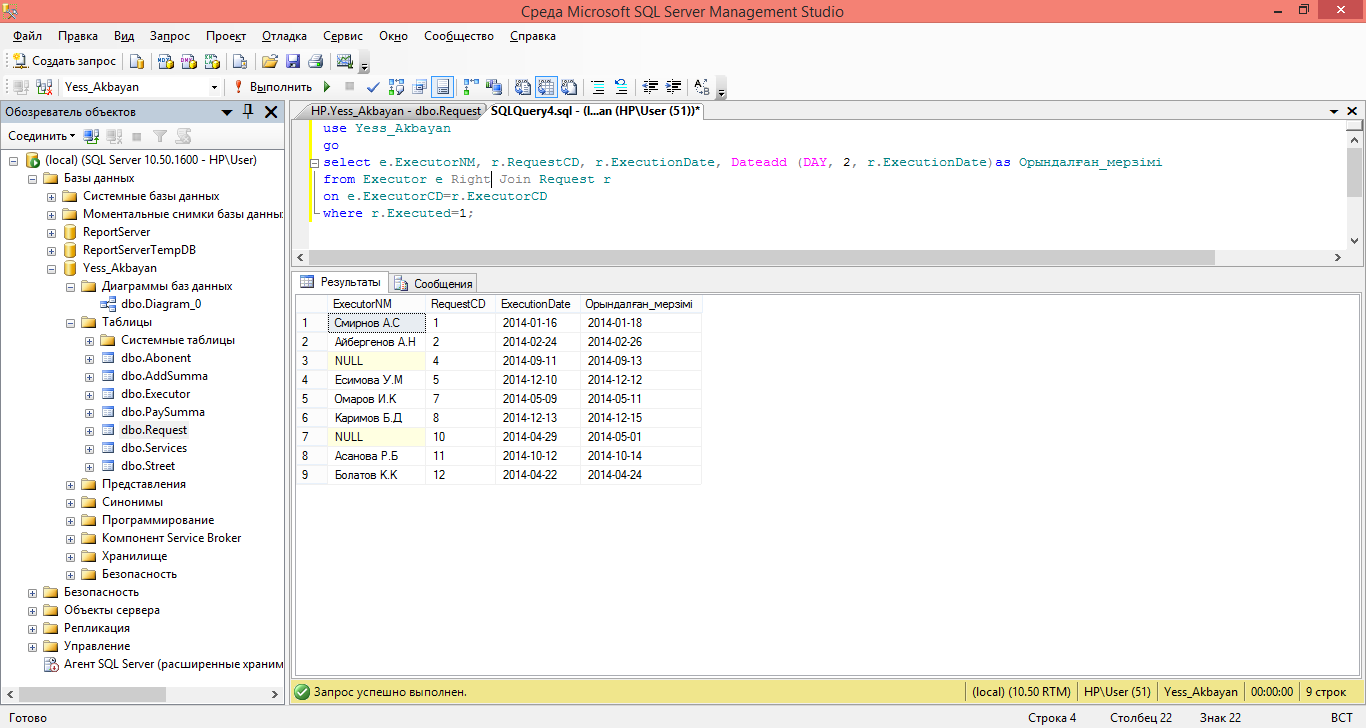
Task: Click the Decrease Indent icon
Action: click(x=650, y=87)
